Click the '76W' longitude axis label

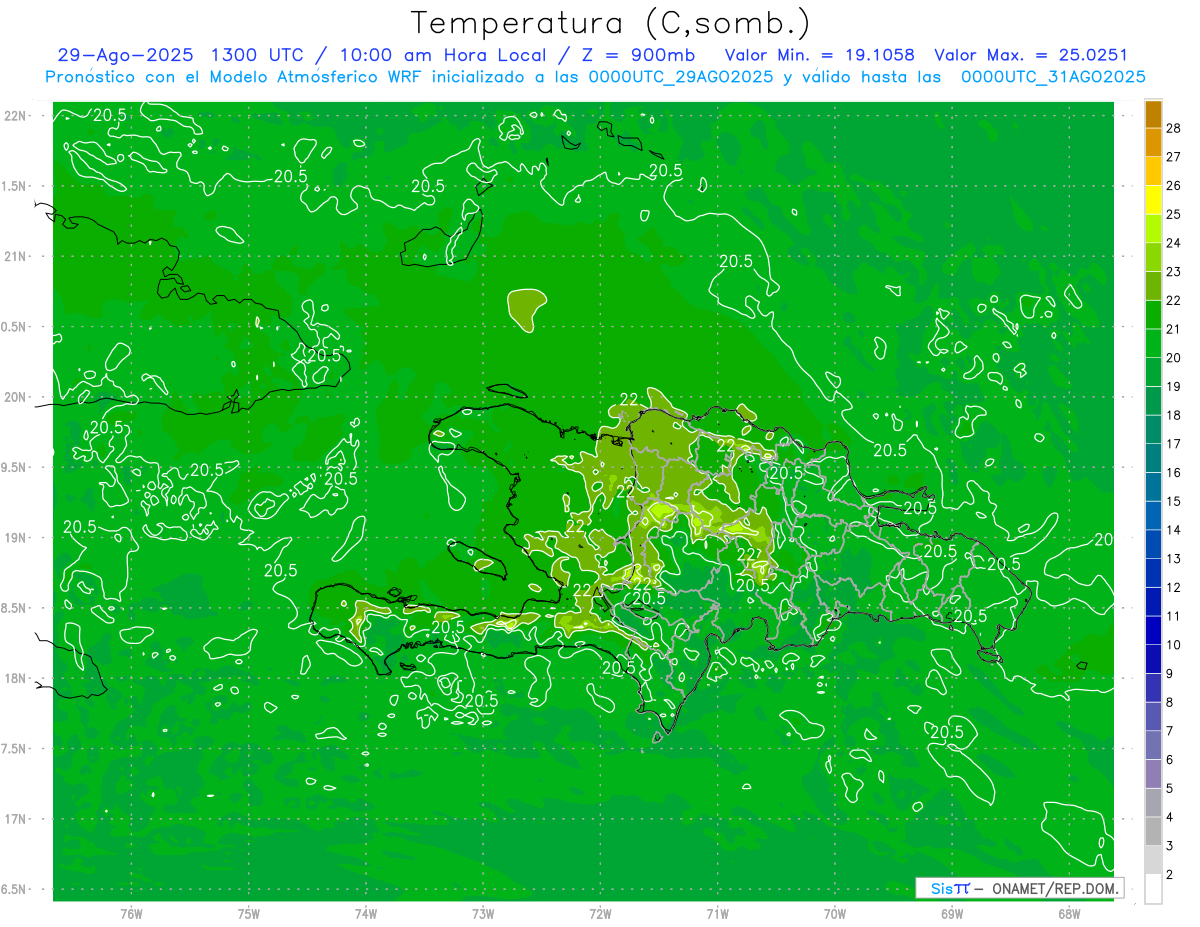pos(131,913)
